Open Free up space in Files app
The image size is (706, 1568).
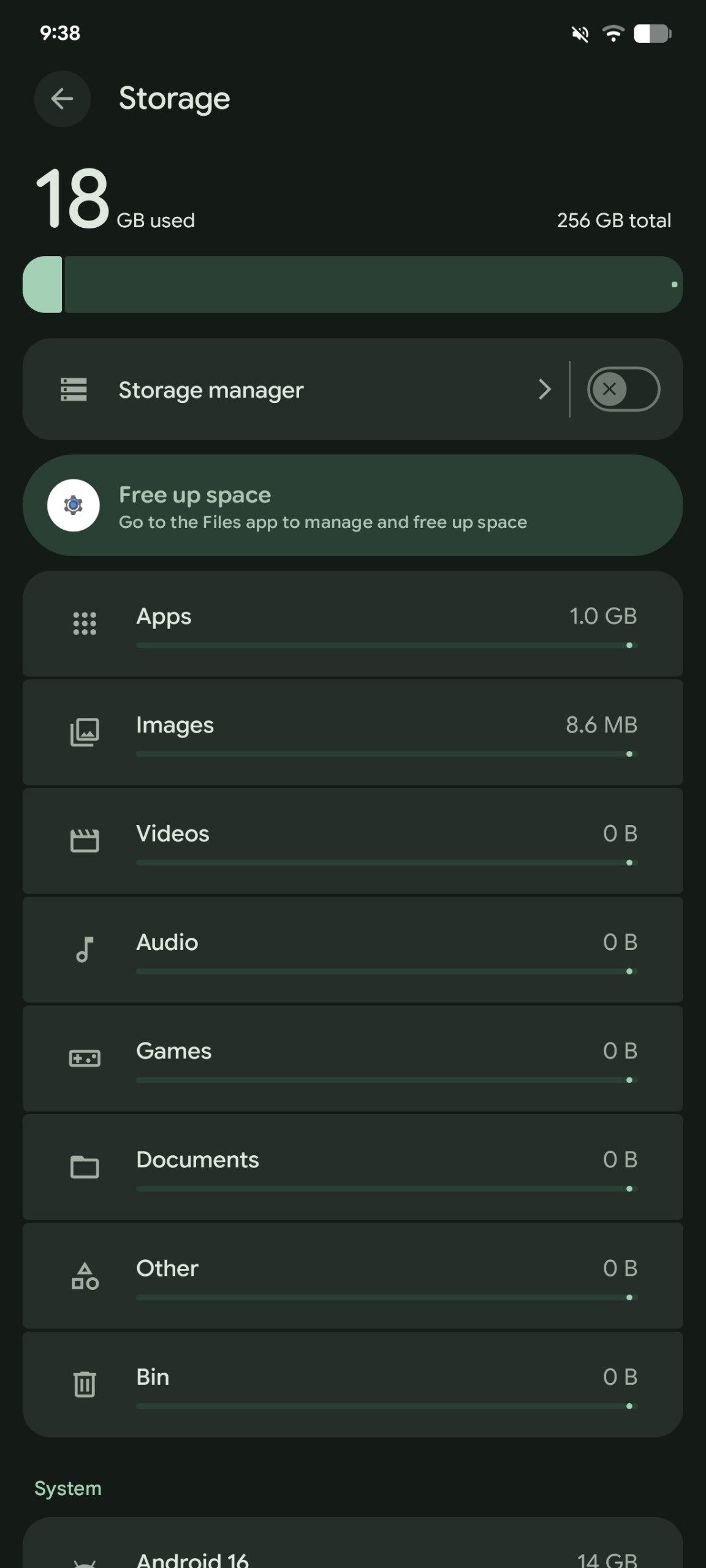coord(352,505)
